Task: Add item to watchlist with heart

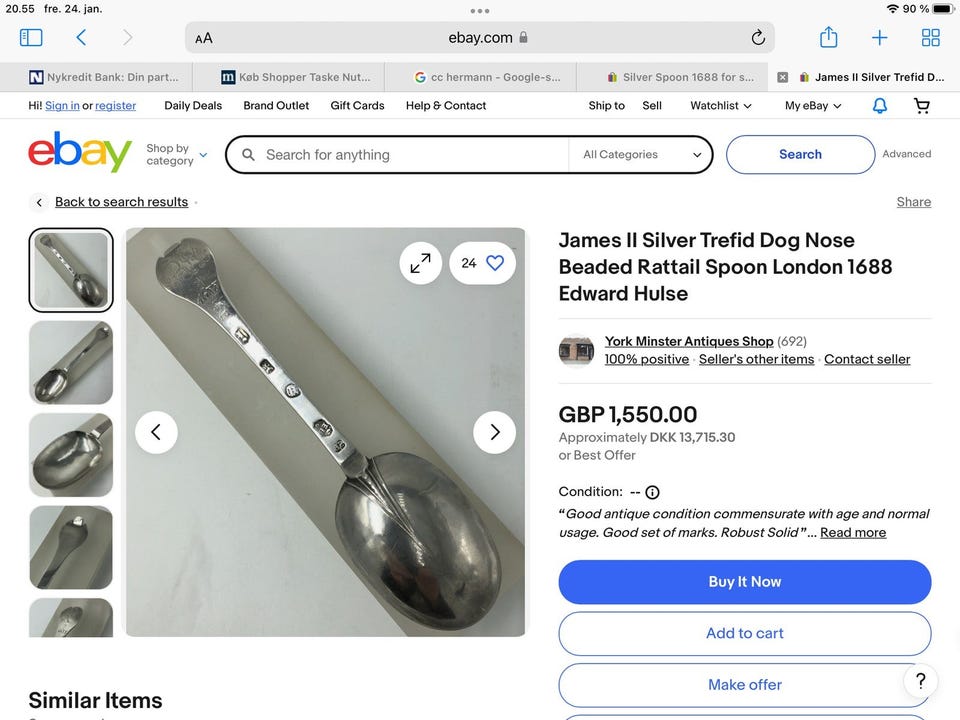Action: pos(495,263)
